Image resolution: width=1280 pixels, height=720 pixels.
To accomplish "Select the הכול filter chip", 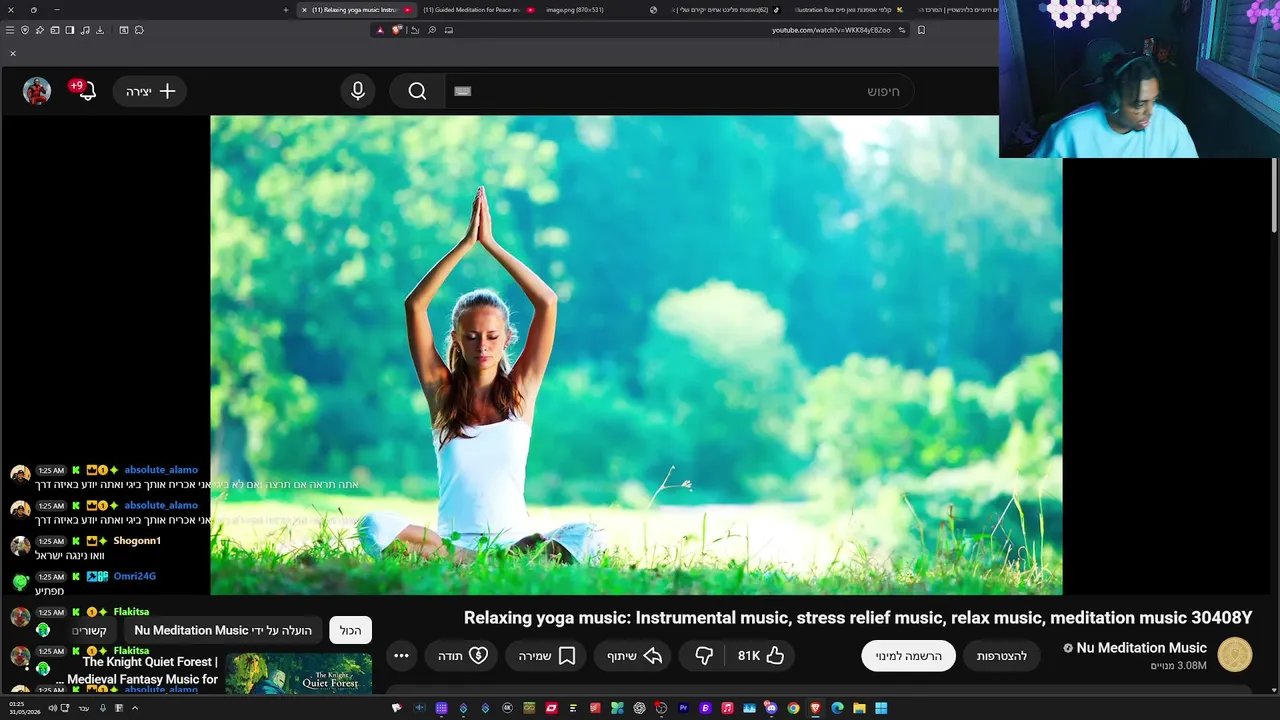I will point(350,630).
